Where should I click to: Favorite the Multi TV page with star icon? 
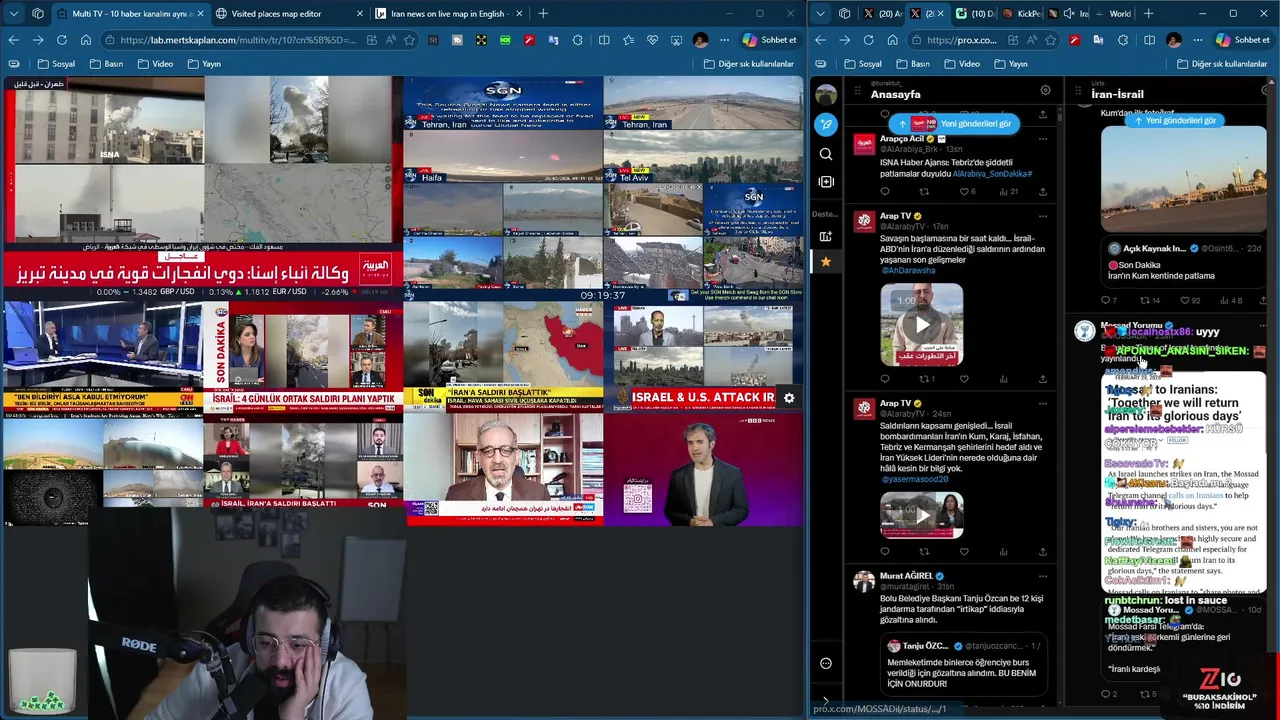pyautogui.click(x=409, y=40)
